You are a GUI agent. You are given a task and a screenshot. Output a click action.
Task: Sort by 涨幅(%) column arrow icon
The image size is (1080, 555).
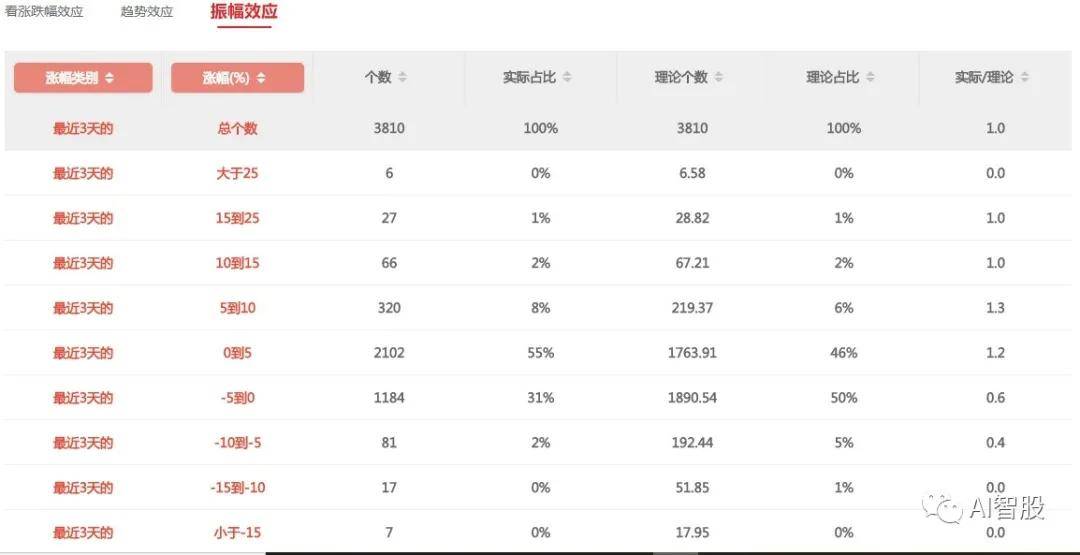[x=258, y=78]
